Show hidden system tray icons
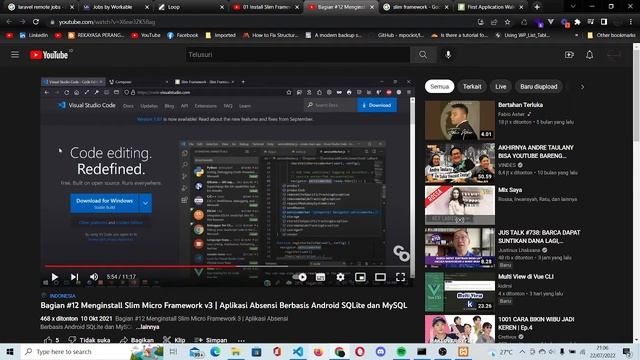The image size is (640, 360). (x=522, y=351)
